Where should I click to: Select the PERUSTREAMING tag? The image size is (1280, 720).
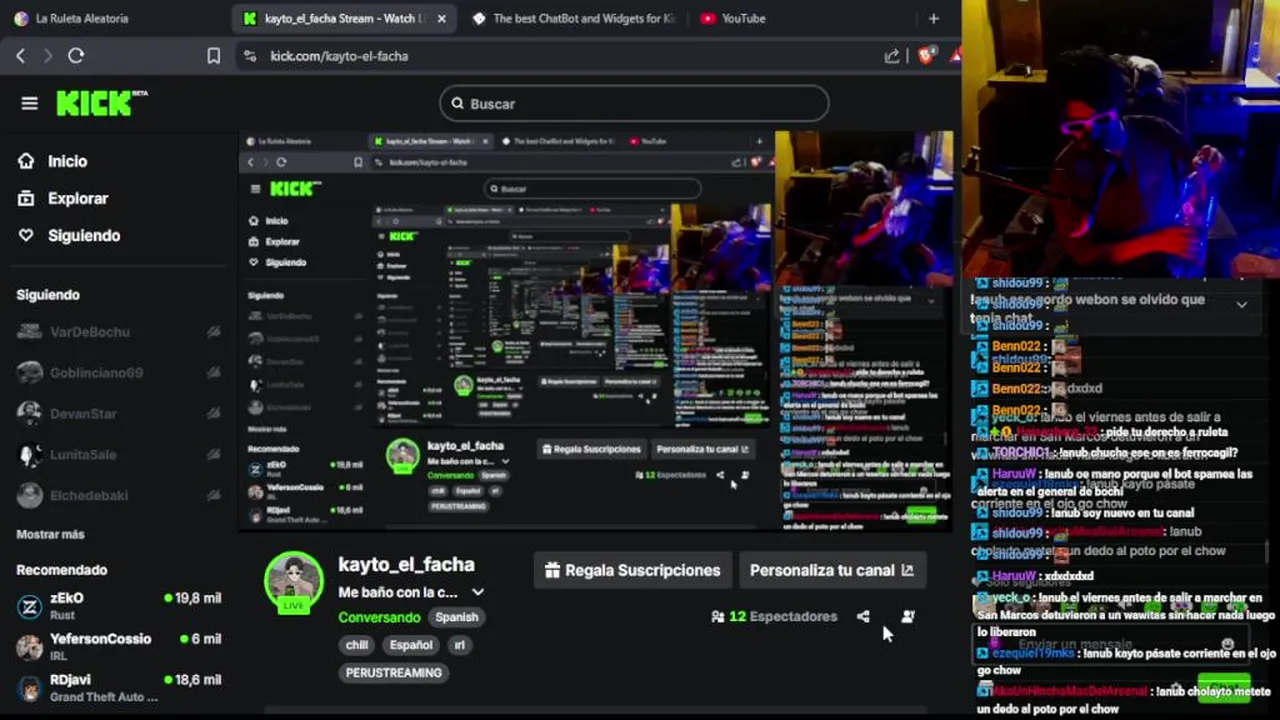[394, 673]
